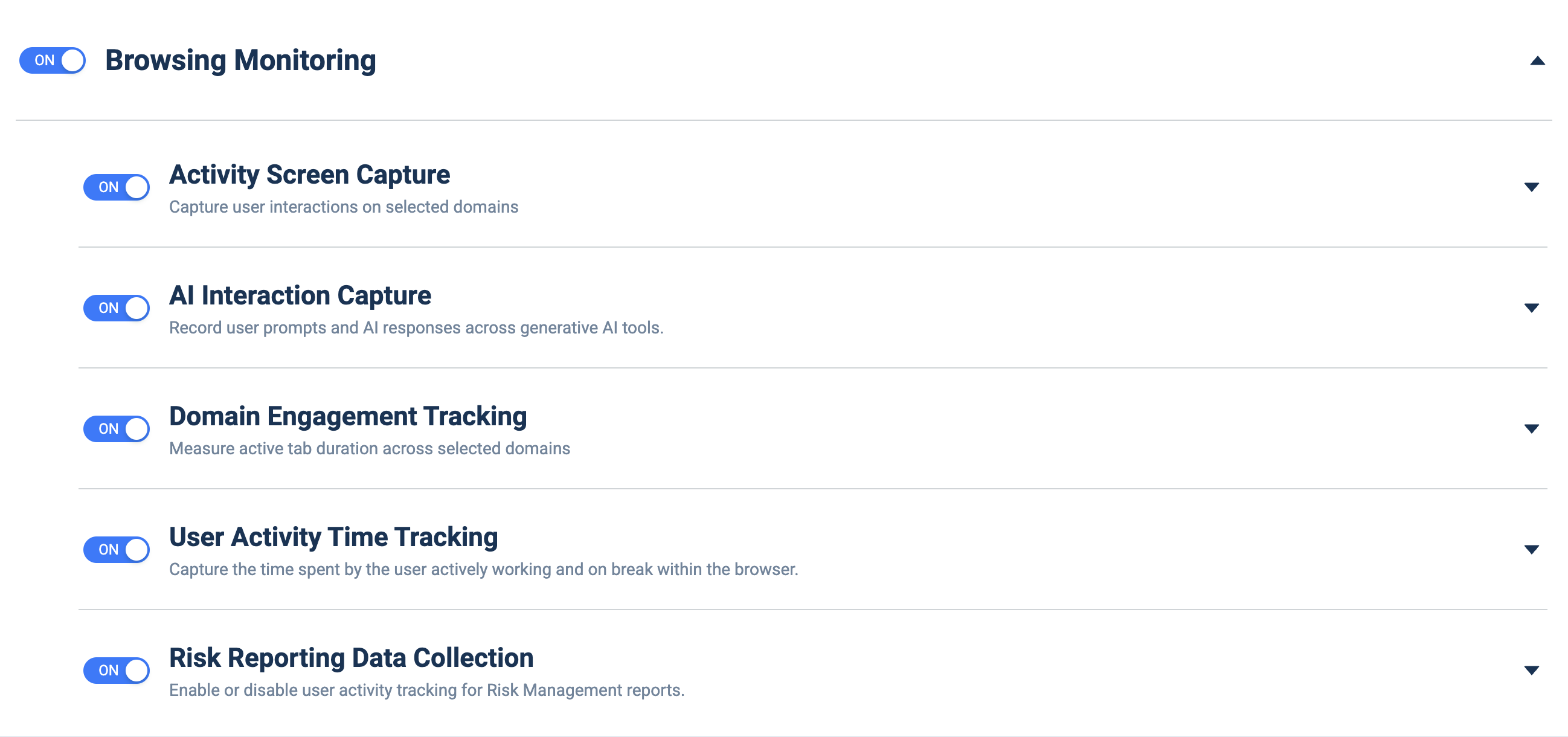This screenshot has width=1568, height=737.
Task: Switch off Domain Engagement Tracking toggle
Action: pos(116,428)
